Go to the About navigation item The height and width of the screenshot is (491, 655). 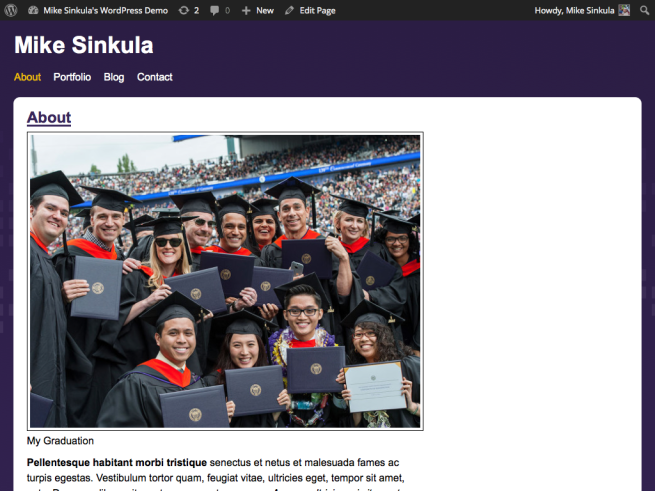27,77
